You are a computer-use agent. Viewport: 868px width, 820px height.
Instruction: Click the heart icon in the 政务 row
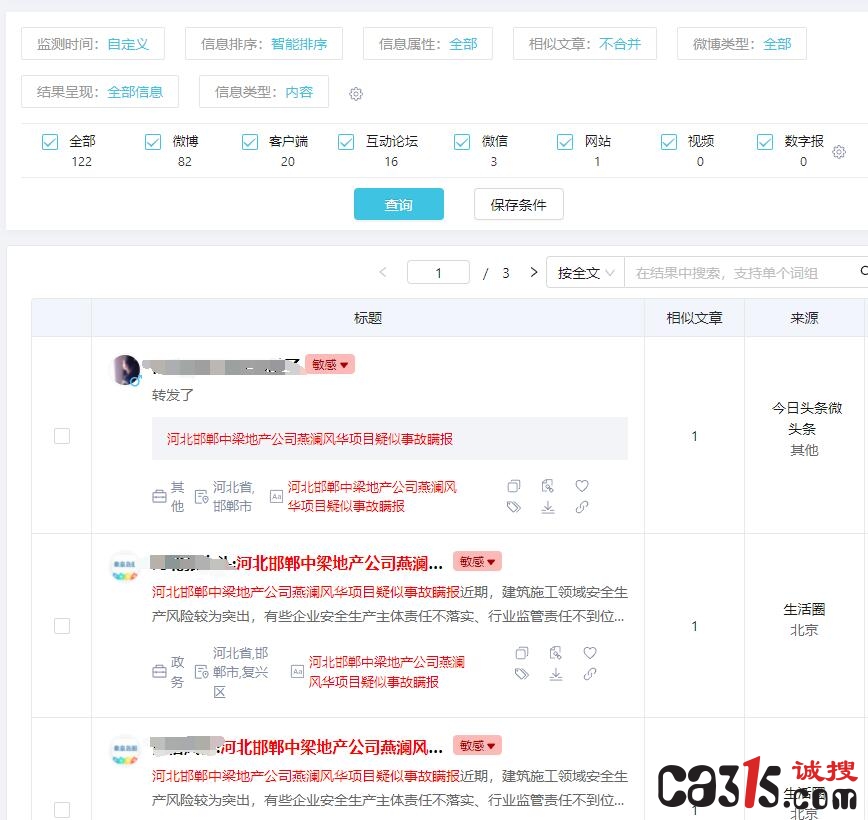[590, 653]
